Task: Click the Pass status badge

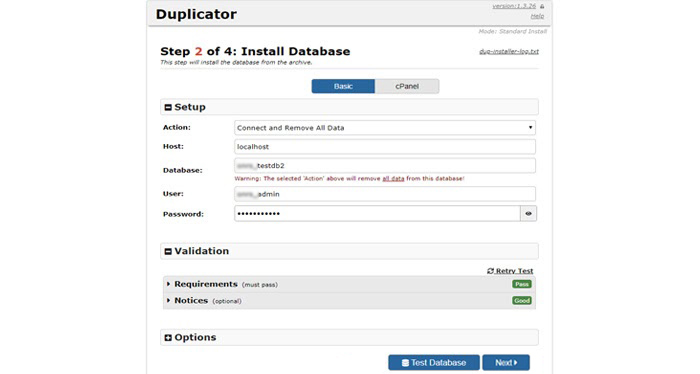Action: coord(521,284)
